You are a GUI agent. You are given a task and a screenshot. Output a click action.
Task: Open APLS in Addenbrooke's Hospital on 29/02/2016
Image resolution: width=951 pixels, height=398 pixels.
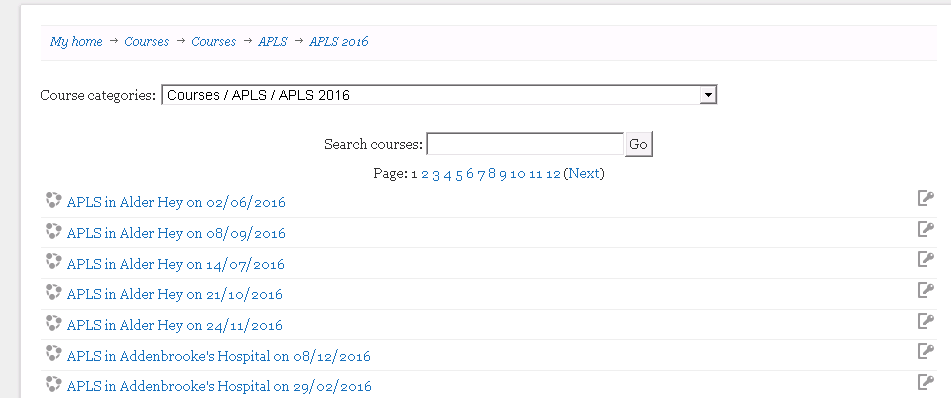(x=219, y=386)
